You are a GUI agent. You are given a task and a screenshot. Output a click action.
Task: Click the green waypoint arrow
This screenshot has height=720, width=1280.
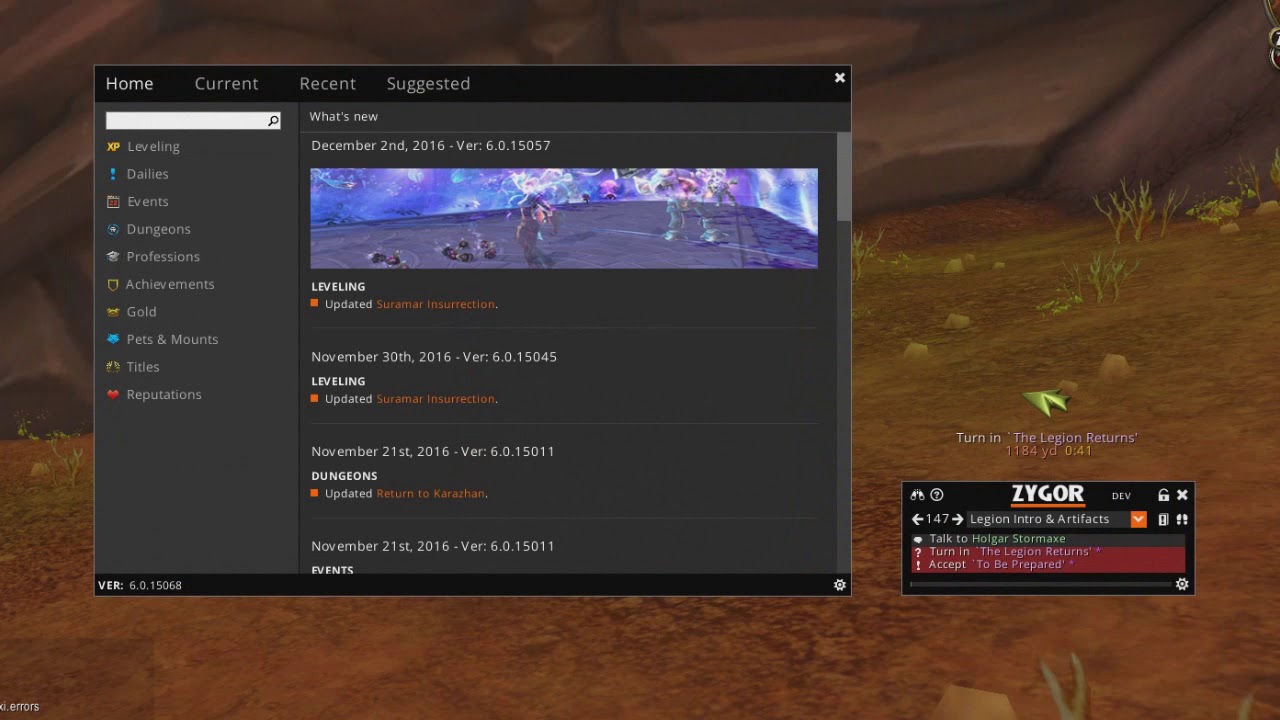[1046, 401]
